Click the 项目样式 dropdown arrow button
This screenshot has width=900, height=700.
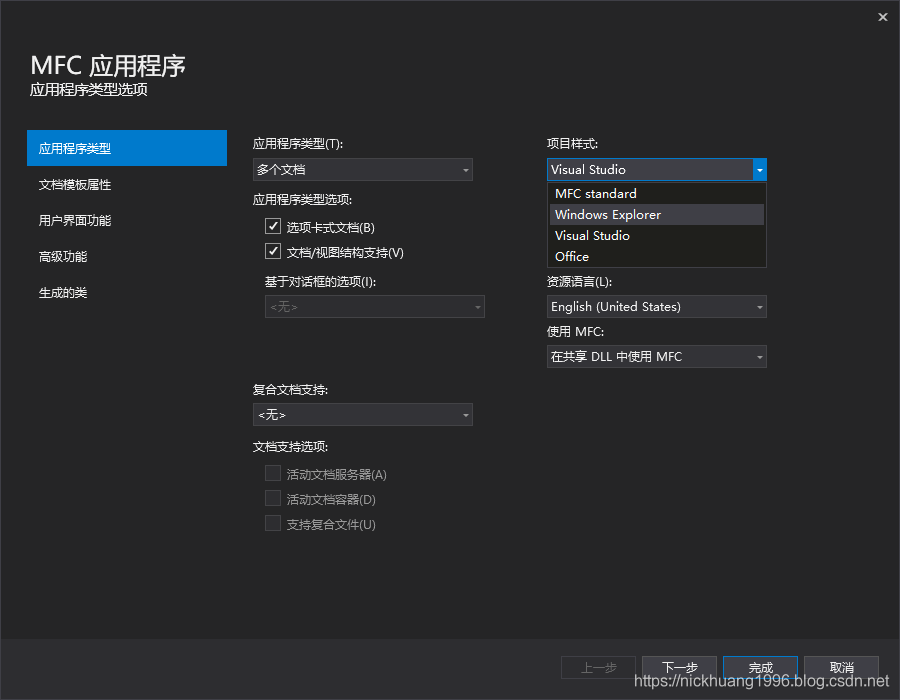(759, 170)
